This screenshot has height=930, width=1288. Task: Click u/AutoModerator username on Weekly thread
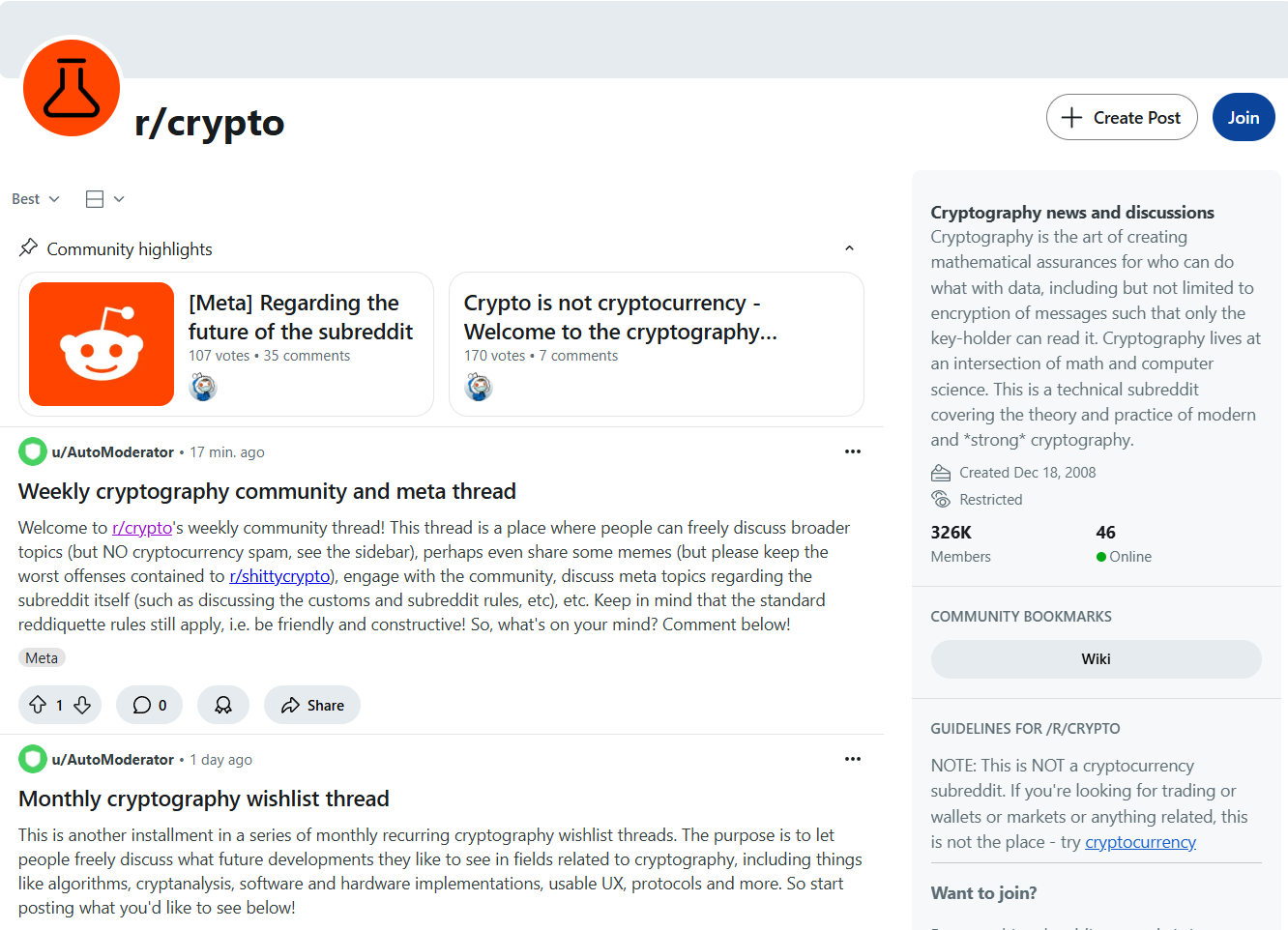[113, 451]
